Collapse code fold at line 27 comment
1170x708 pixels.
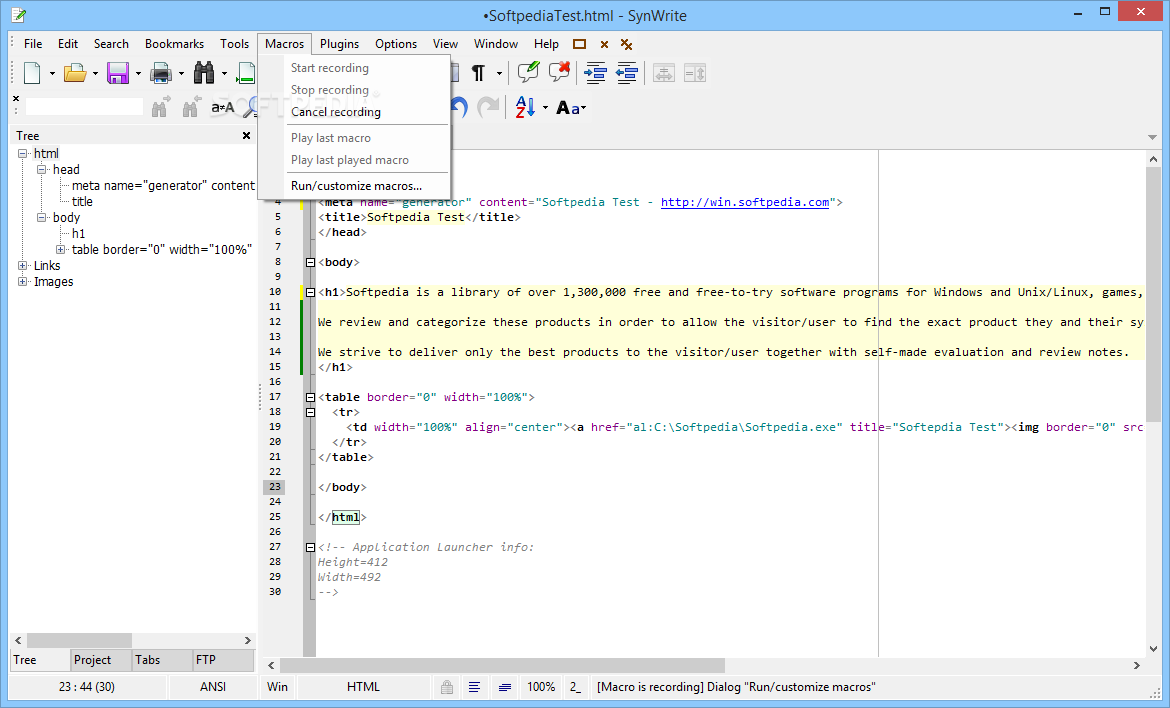pos(310,548)
